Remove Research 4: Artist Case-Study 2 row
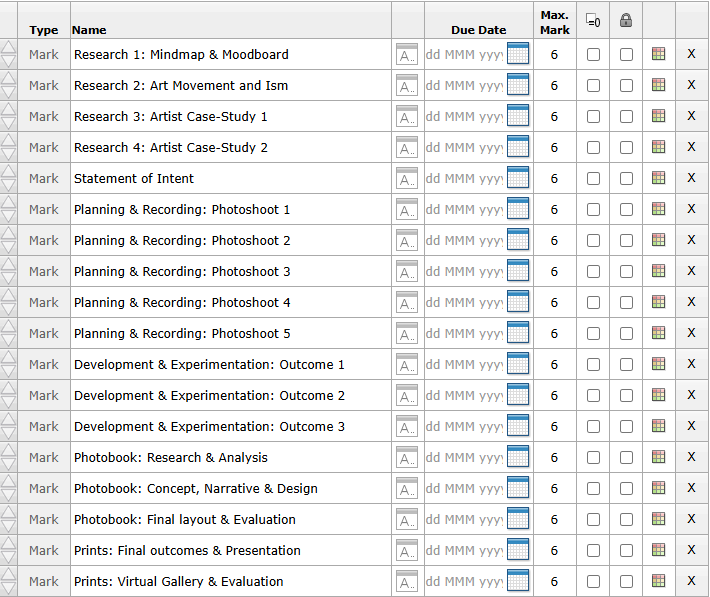Screen dimensions: 710x597 (691, 147)
